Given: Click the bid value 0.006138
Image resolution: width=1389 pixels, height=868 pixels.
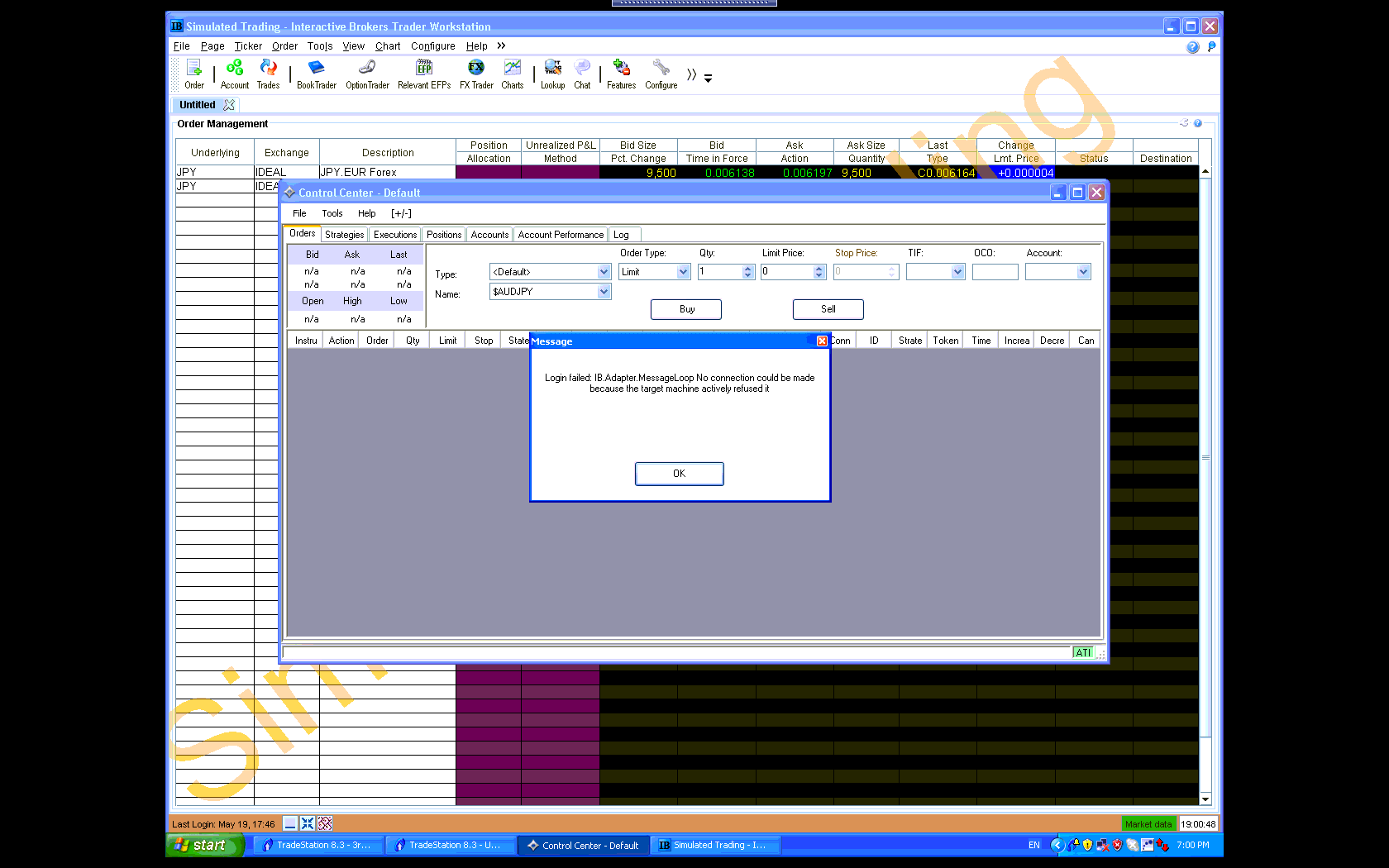Looking at the screenshot, I should click(x=729, y=173).
